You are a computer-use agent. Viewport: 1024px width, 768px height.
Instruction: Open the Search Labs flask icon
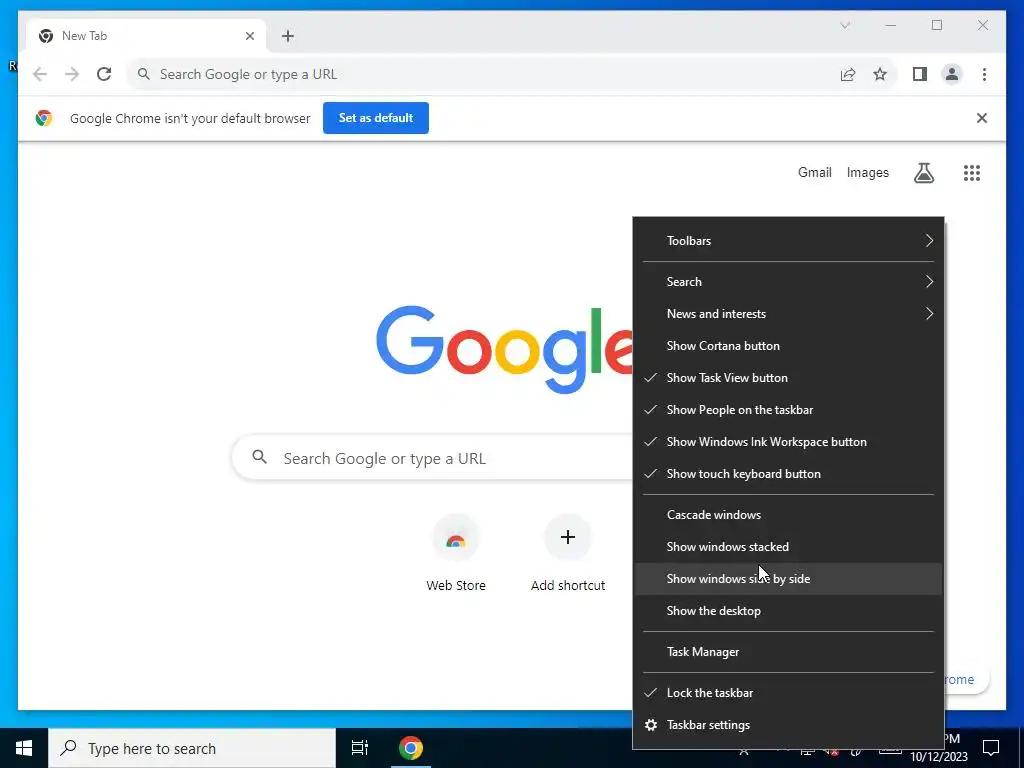click(x=923, y=173)
